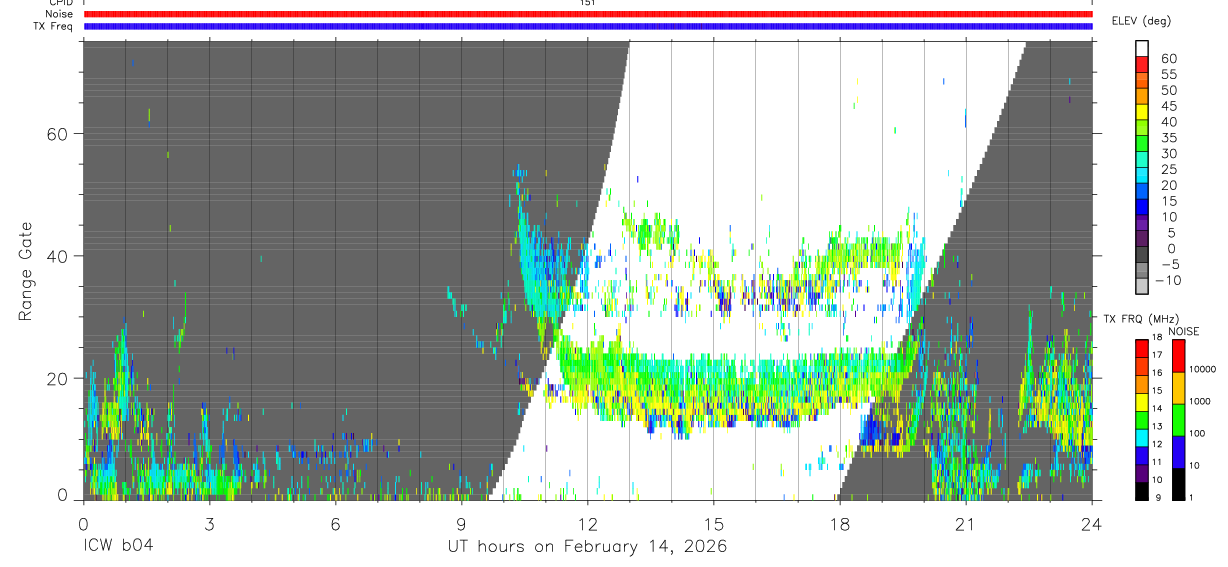Image resolution: width=1228 pixels, height=567 pixels.
Task: Click the 'NOISE' colorbar title
Action: [x=1183, y=331]
